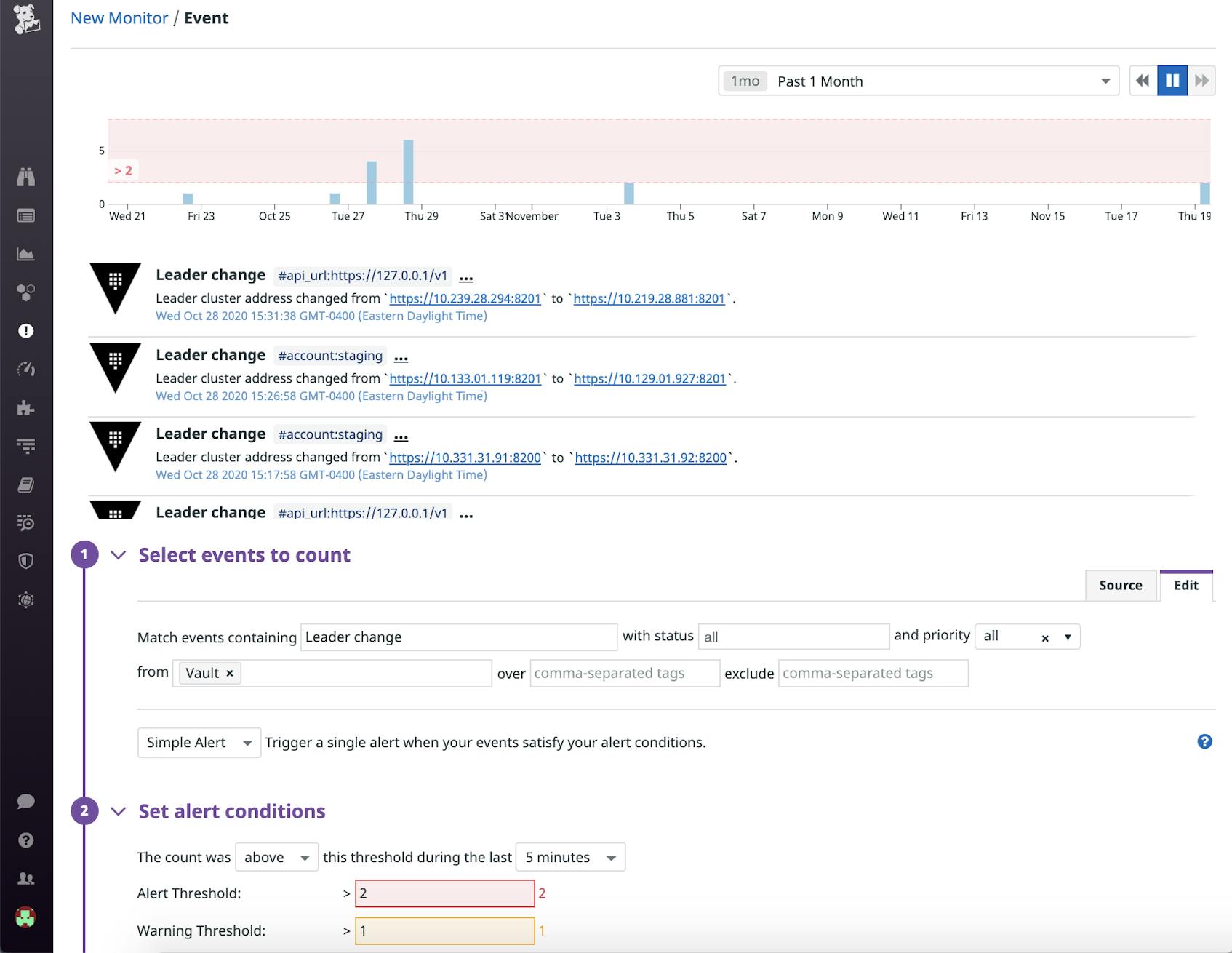
Task: Switch to the Source tab
Action: [x=1120, y=585]
